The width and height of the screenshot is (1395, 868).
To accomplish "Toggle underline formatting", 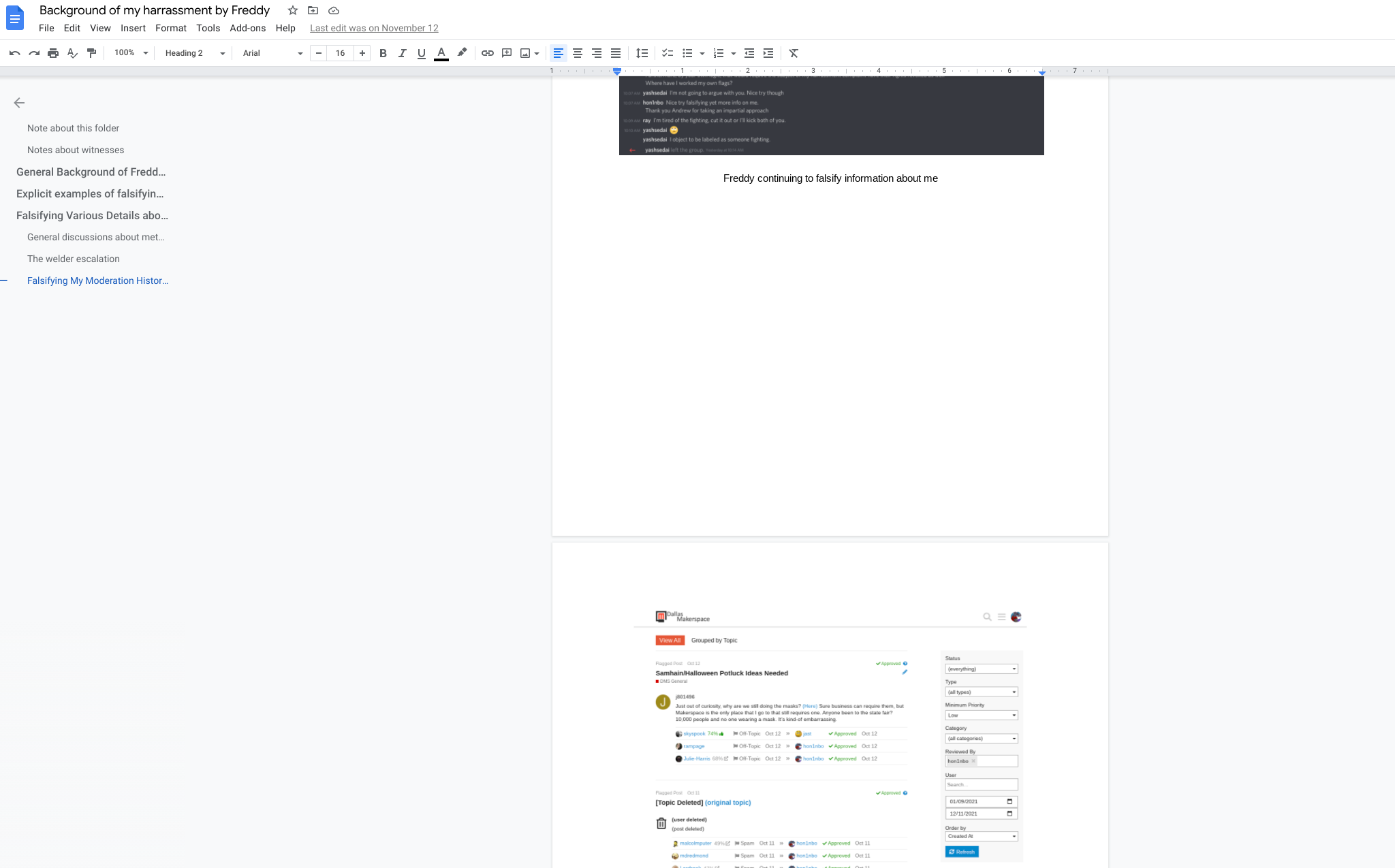I will coord(421,53).
